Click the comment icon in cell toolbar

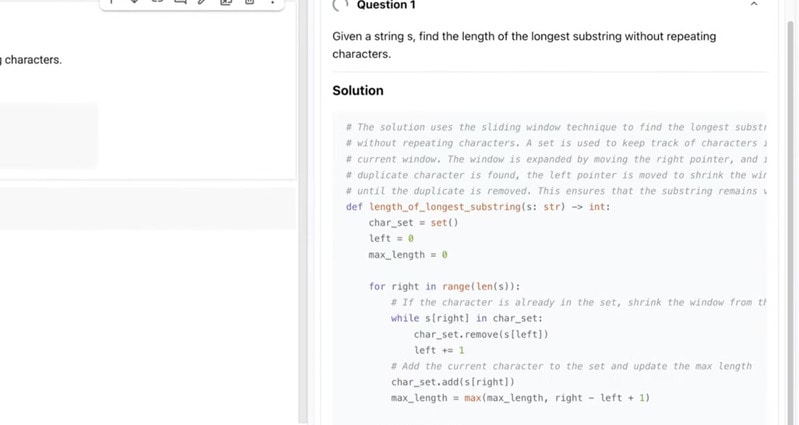tap(180, 2)
